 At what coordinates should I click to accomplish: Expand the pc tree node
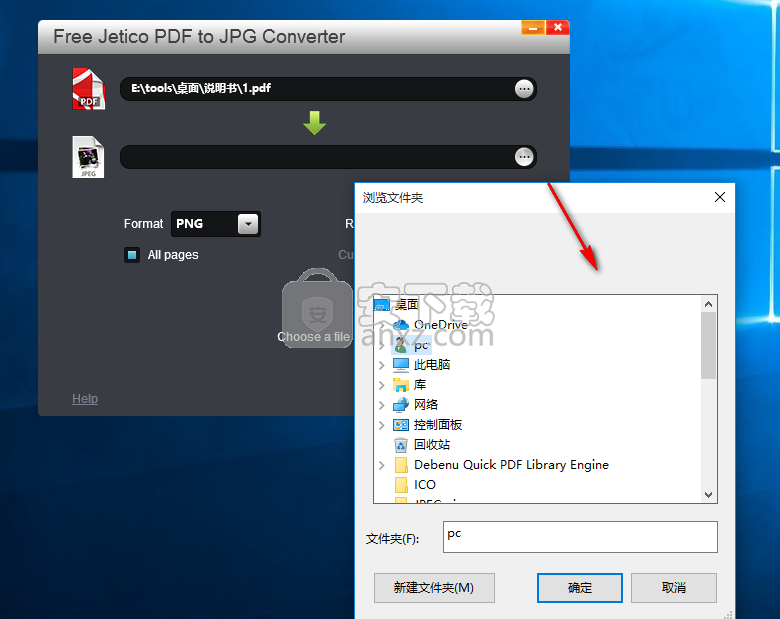(382, 345)
